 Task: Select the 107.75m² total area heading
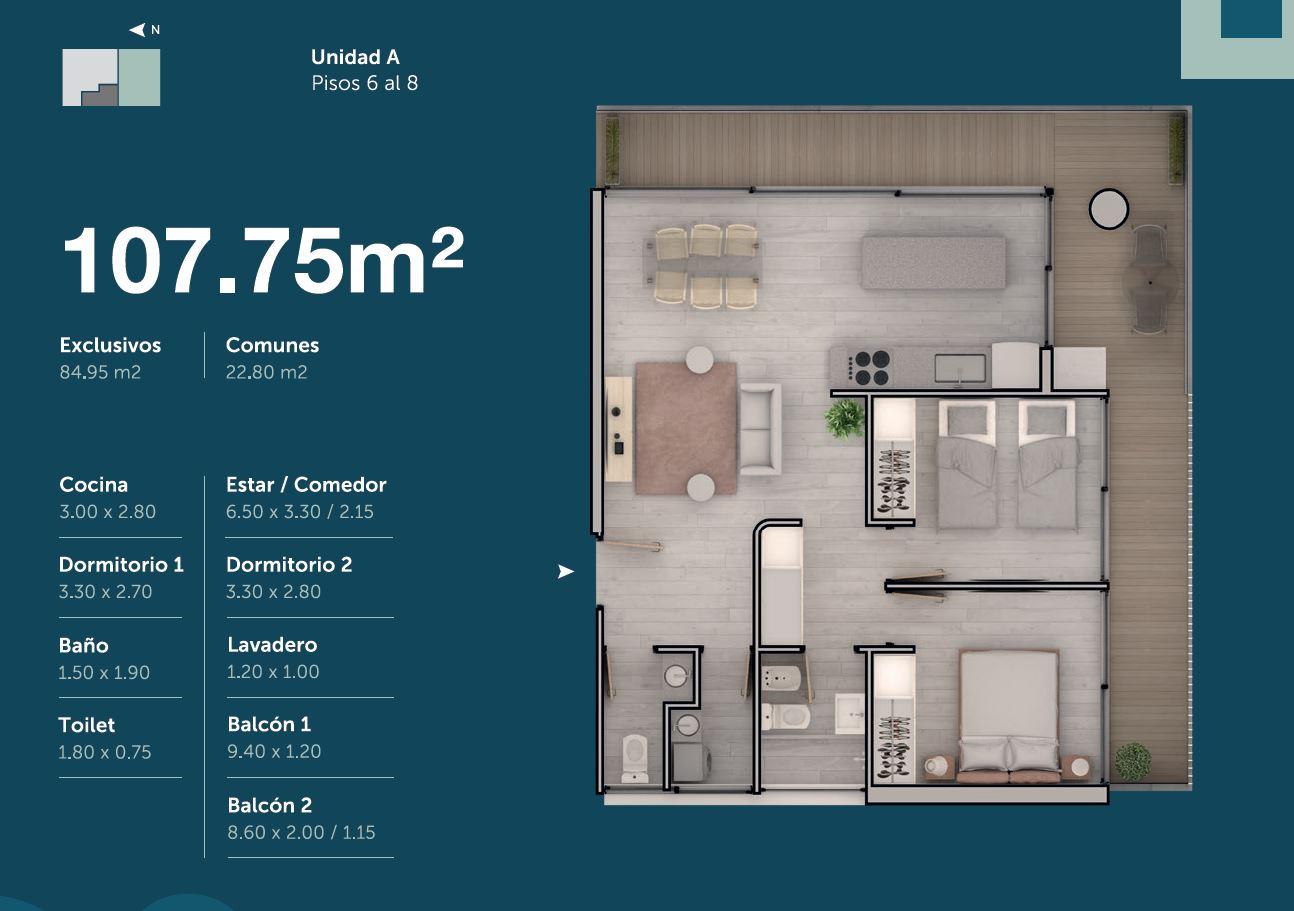tap(263, 261)
